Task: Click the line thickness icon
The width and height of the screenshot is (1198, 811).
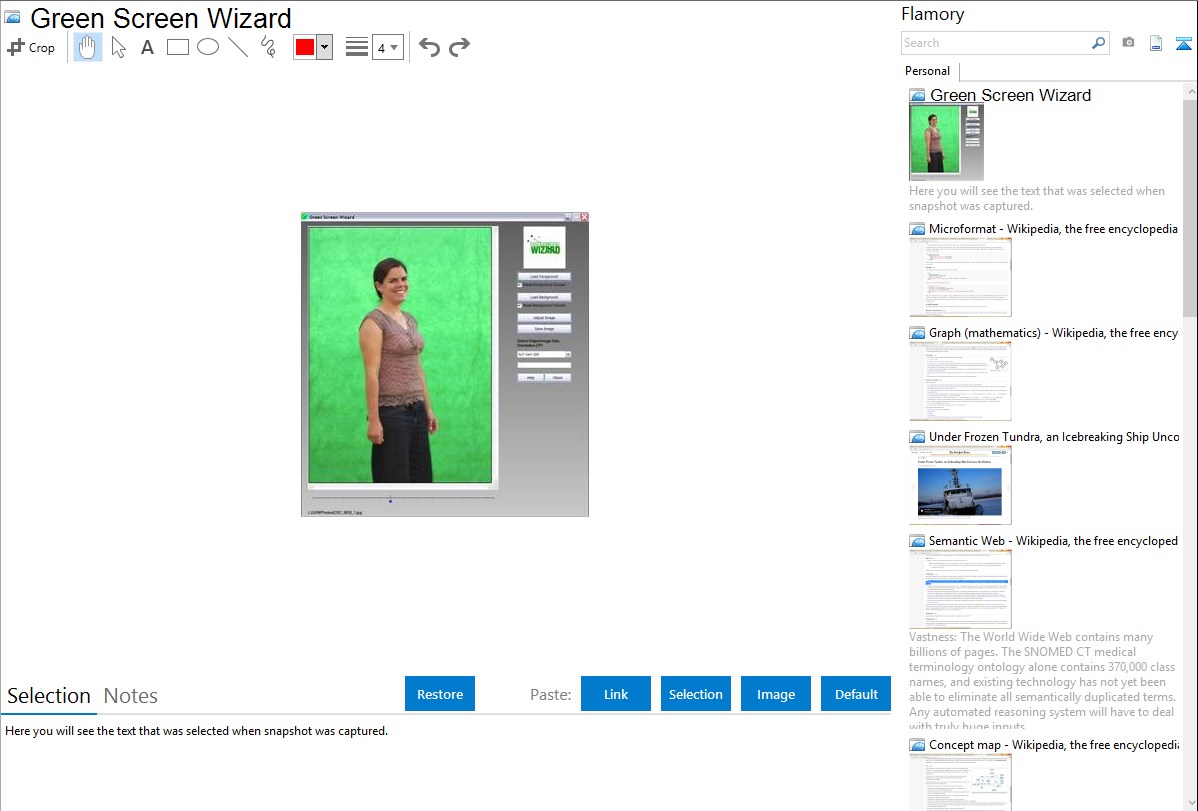Action: [x=357, y=47]
